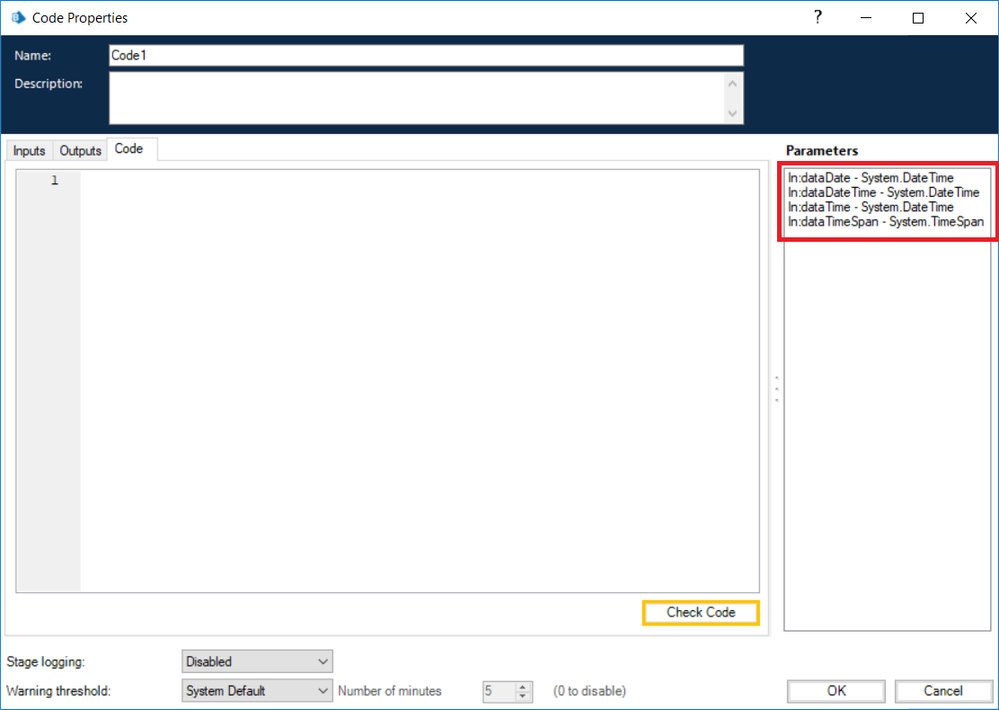
Task: Select parameter In:dataDate - System.DateTime
Action: click(870, 178)
